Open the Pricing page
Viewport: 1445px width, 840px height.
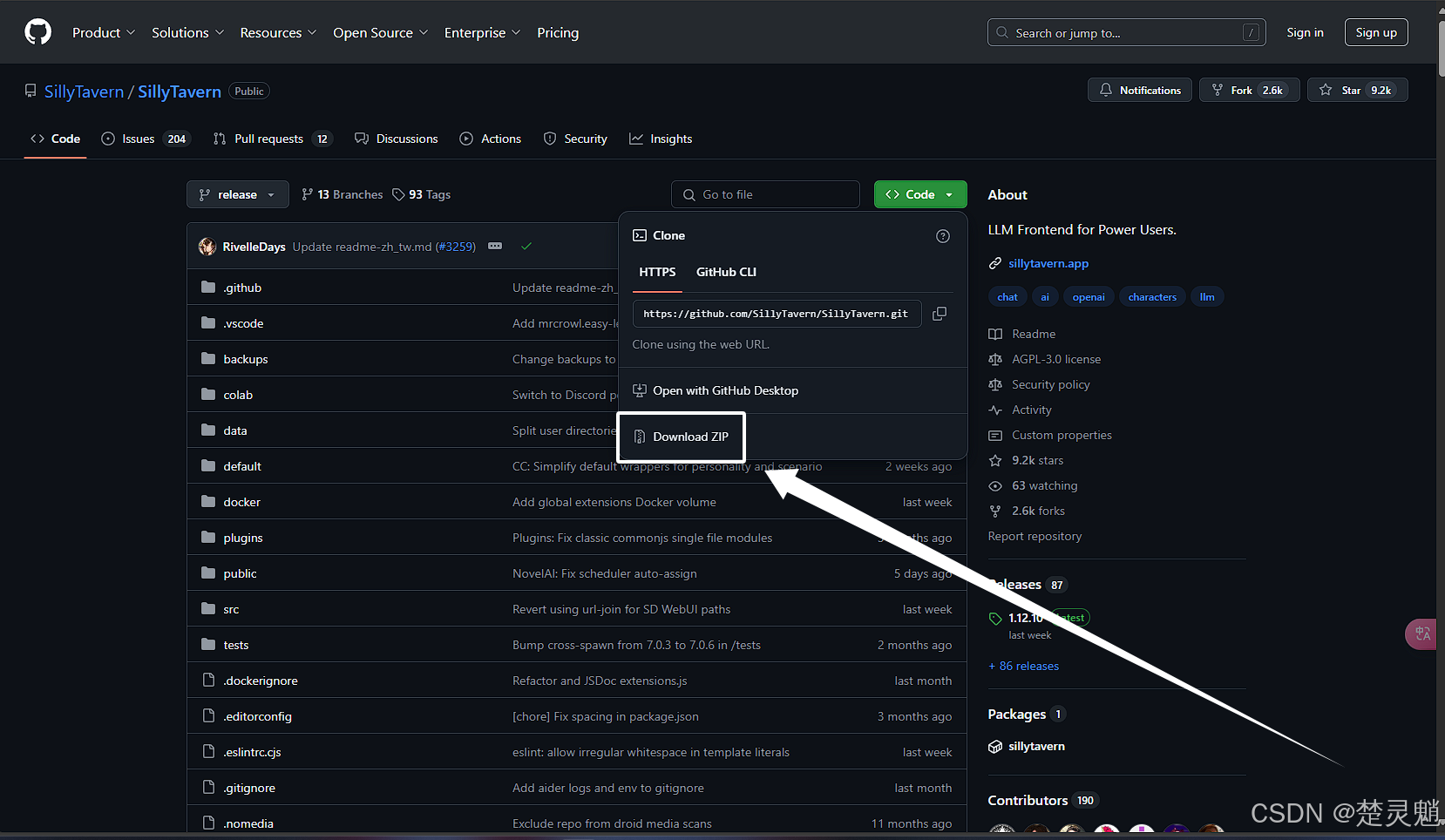(558, 32)
